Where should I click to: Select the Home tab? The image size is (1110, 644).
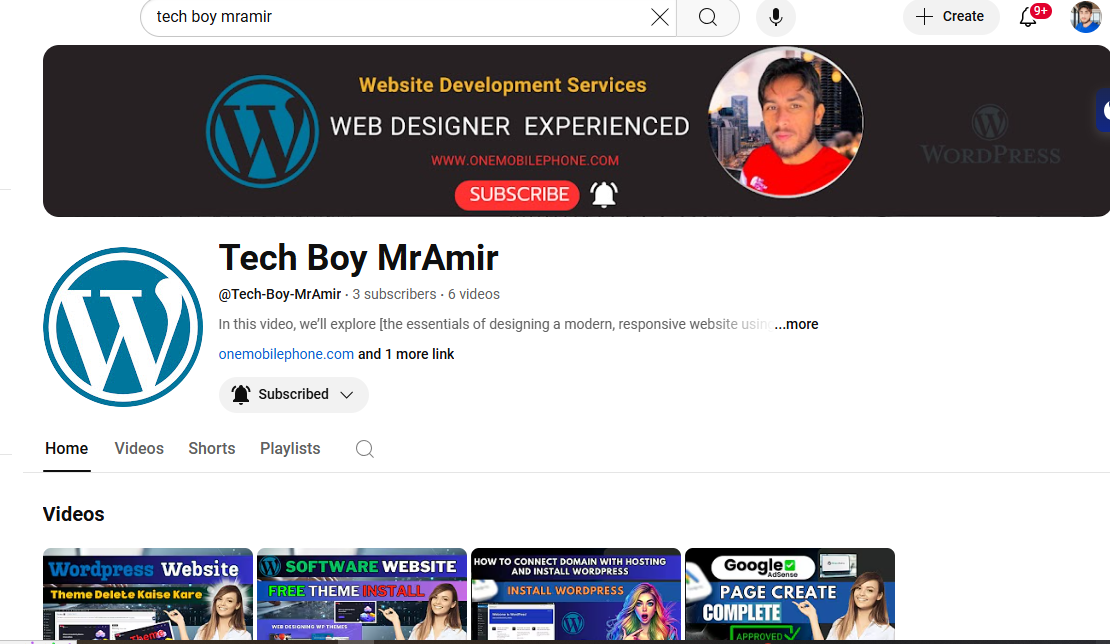67,449
